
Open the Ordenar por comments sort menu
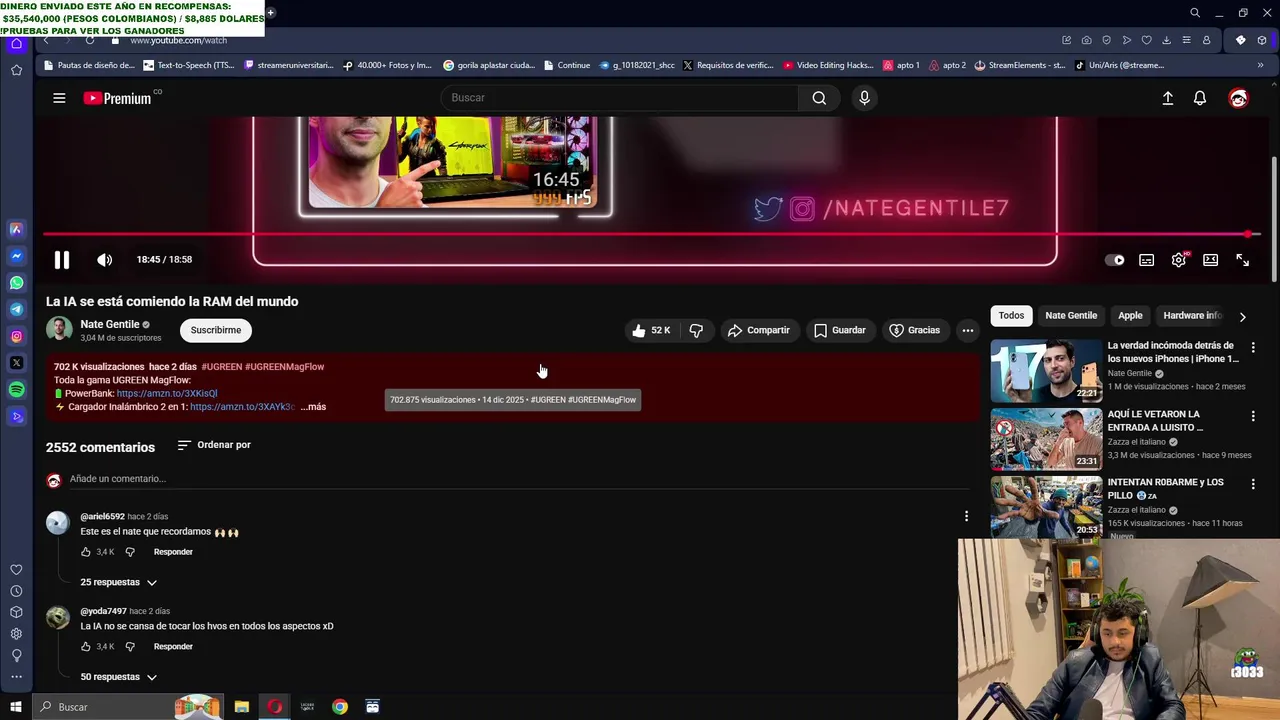coord(214,445)
